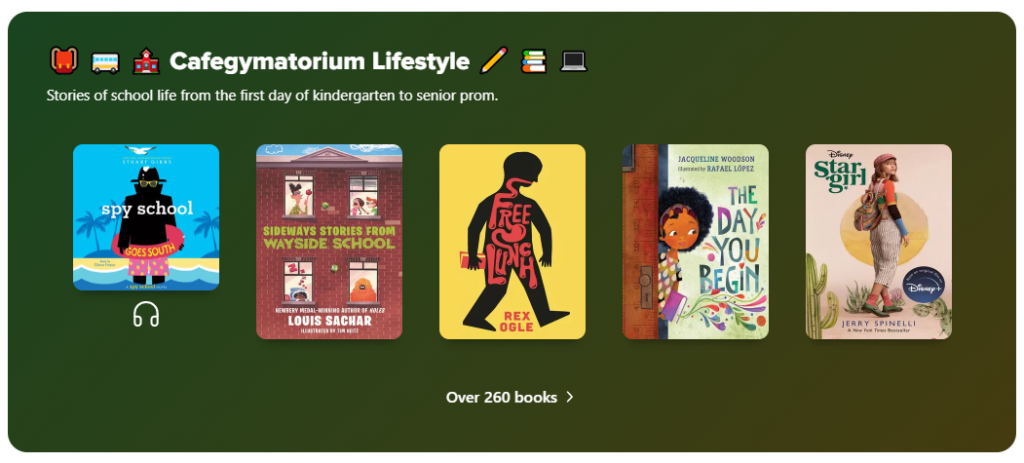The height and width of the screenshot is (463, 1024).
Task: Click Louis Sachar author name on cover
Action: tap(329, 321)
